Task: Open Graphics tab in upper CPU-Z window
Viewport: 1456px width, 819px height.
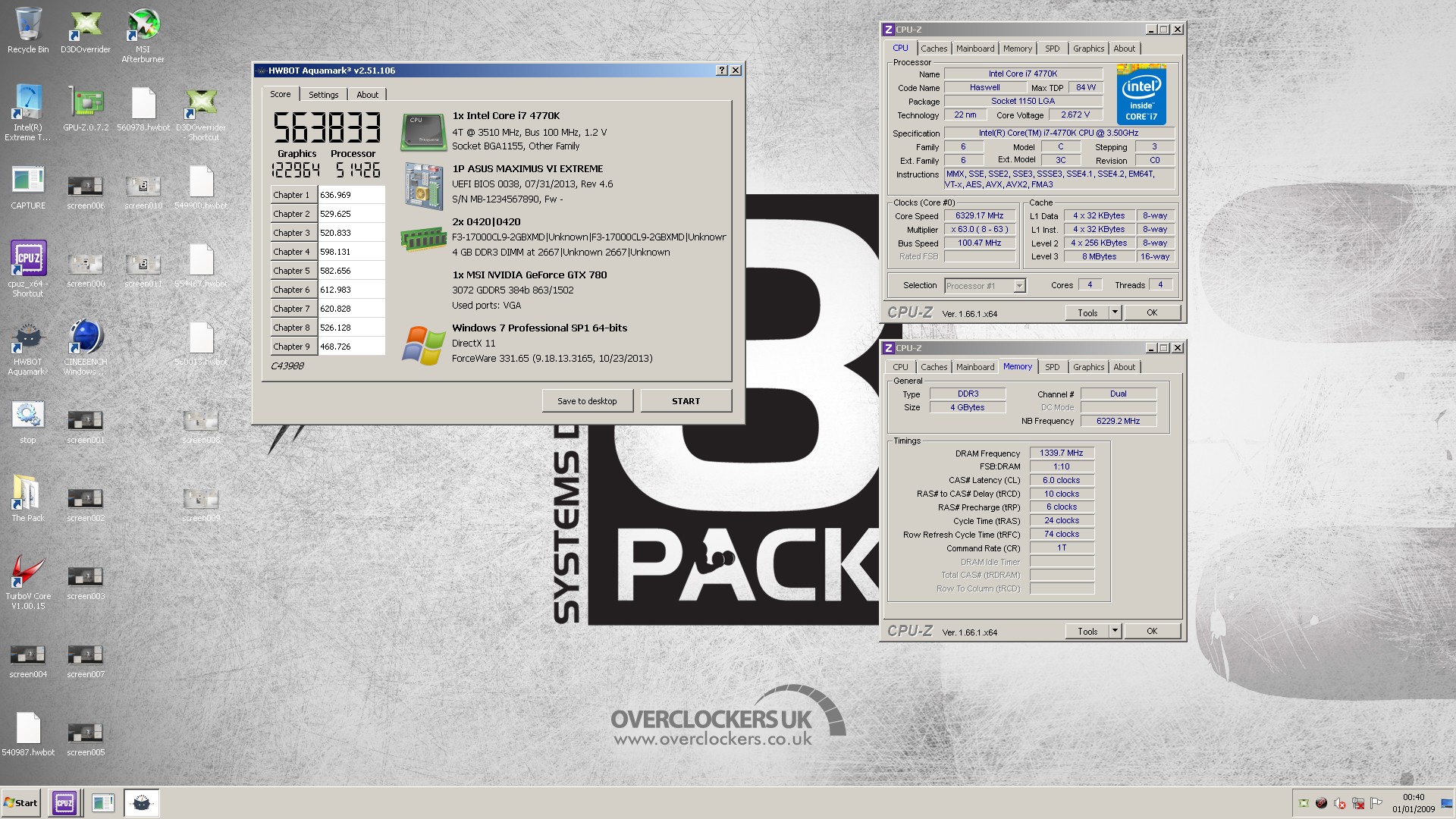Action: [1088, 49]
